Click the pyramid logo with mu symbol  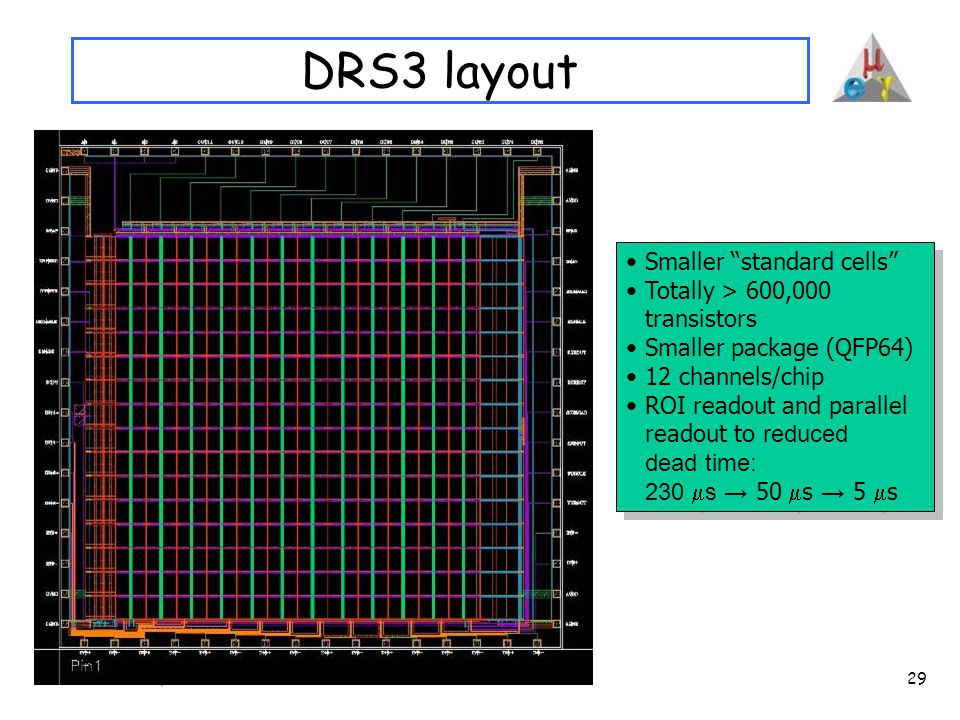pos(872,68)
